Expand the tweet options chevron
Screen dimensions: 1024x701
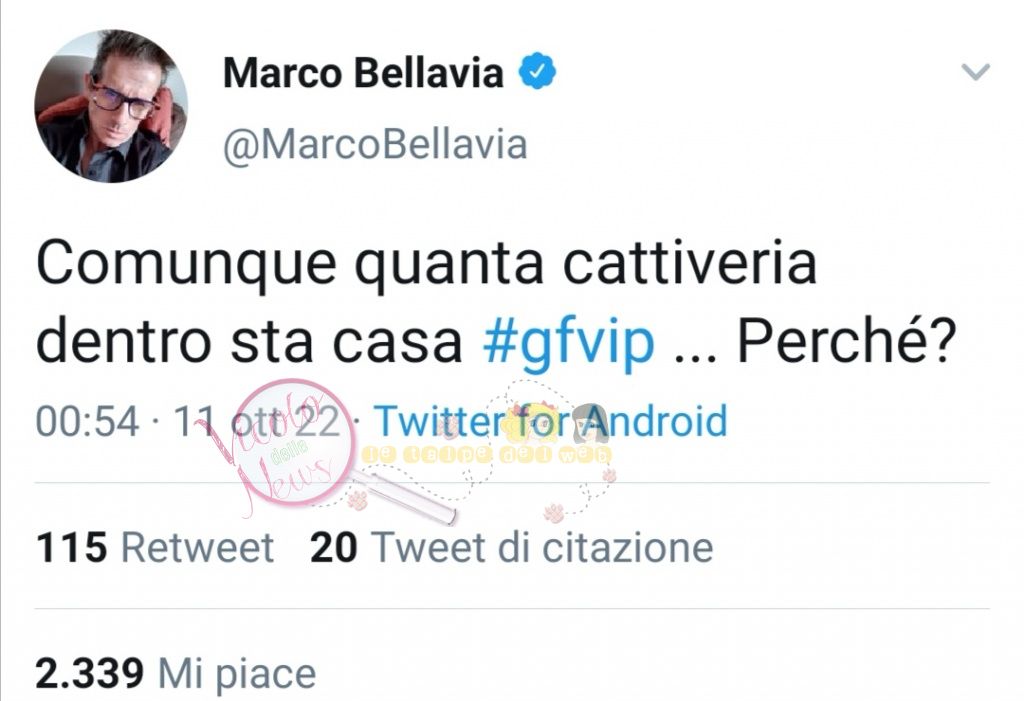(x=976, y=71)
